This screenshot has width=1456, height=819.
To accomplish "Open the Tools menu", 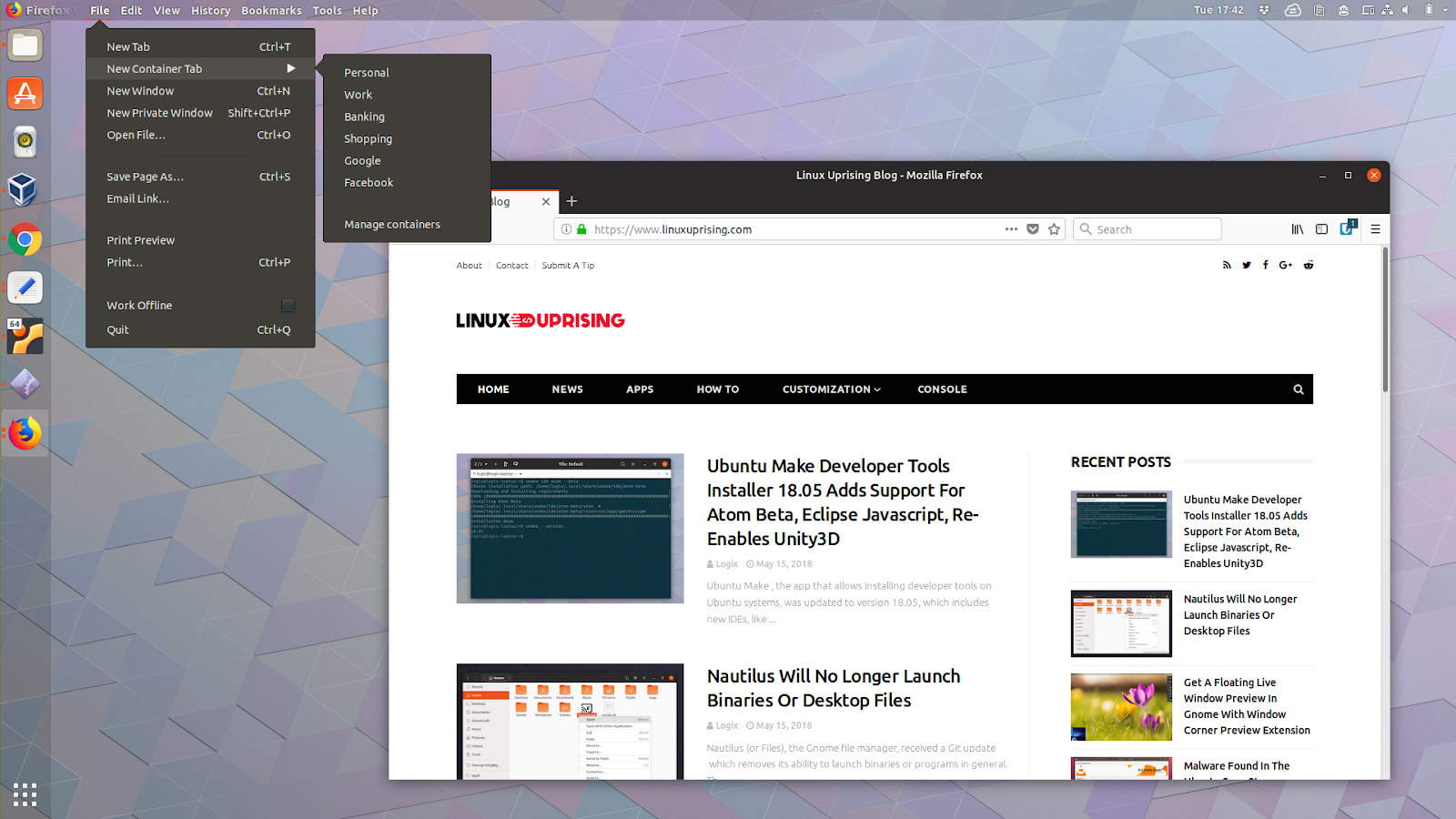I will click(x=327, y=10).
